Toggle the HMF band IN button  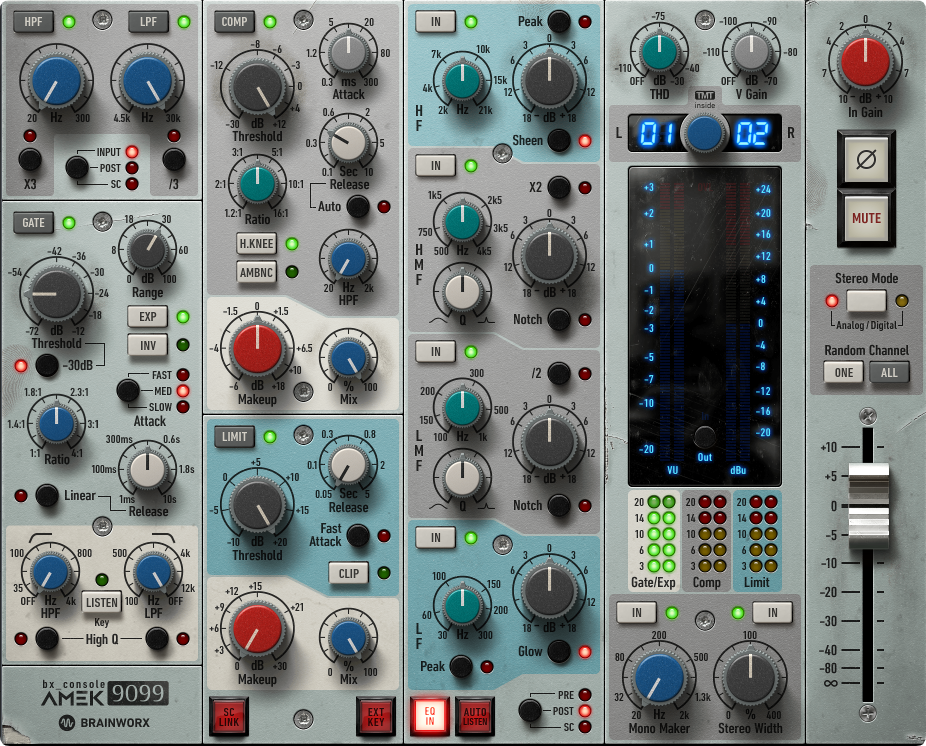(x=435, y=166)
